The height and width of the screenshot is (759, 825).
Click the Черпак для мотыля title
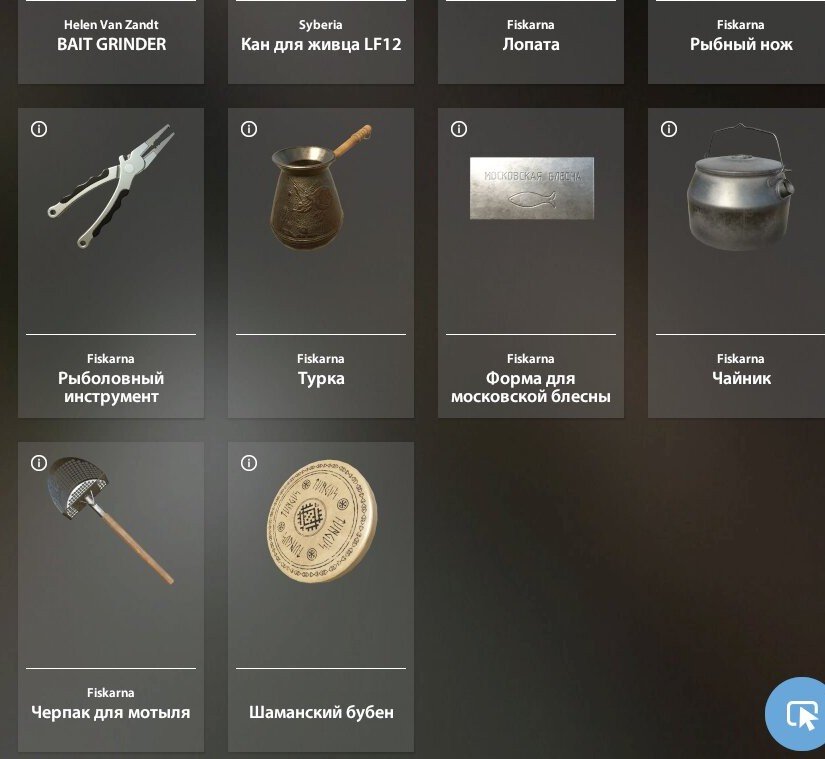[111, 712]
